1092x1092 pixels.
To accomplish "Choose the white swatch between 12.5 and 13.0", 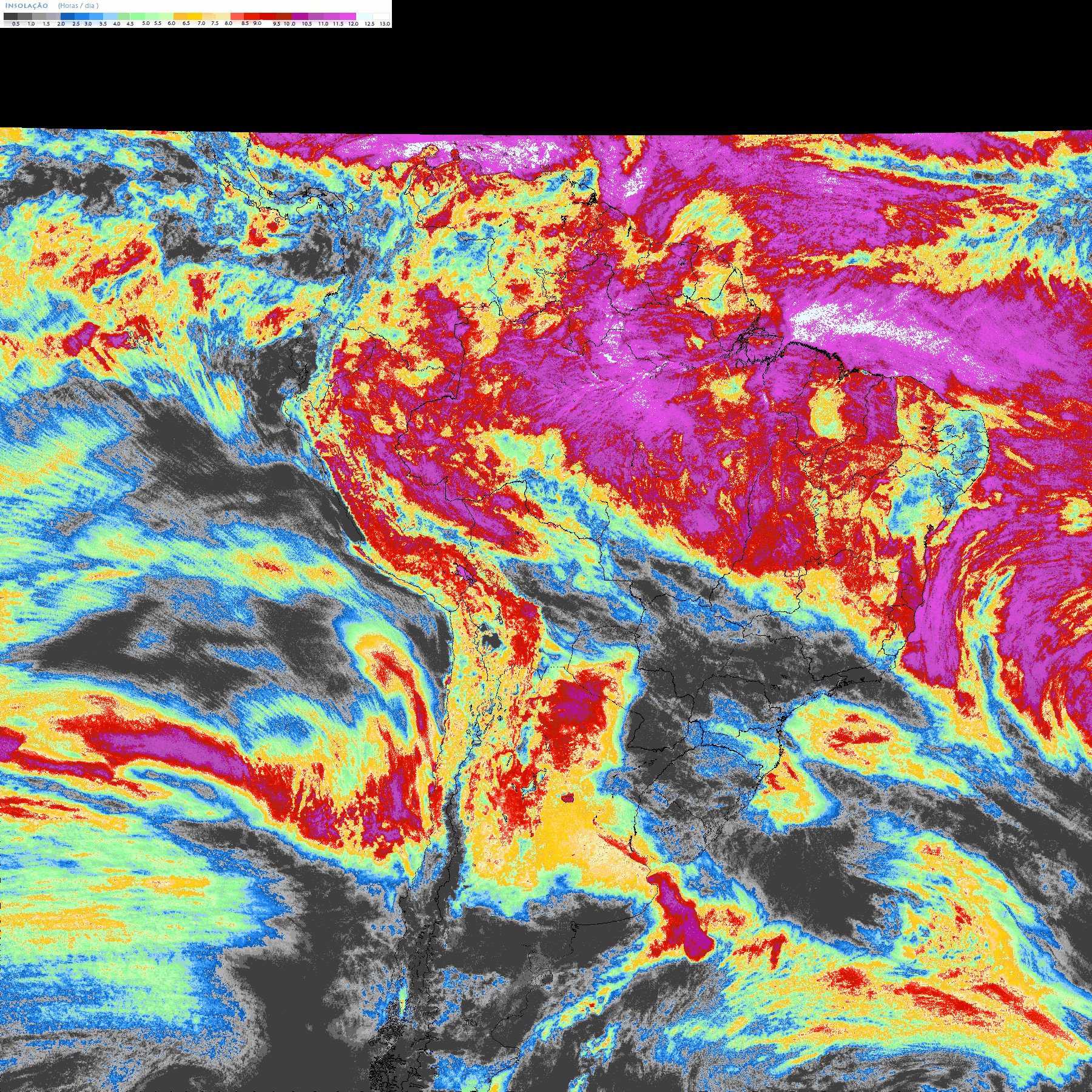I will pos(381,16).
